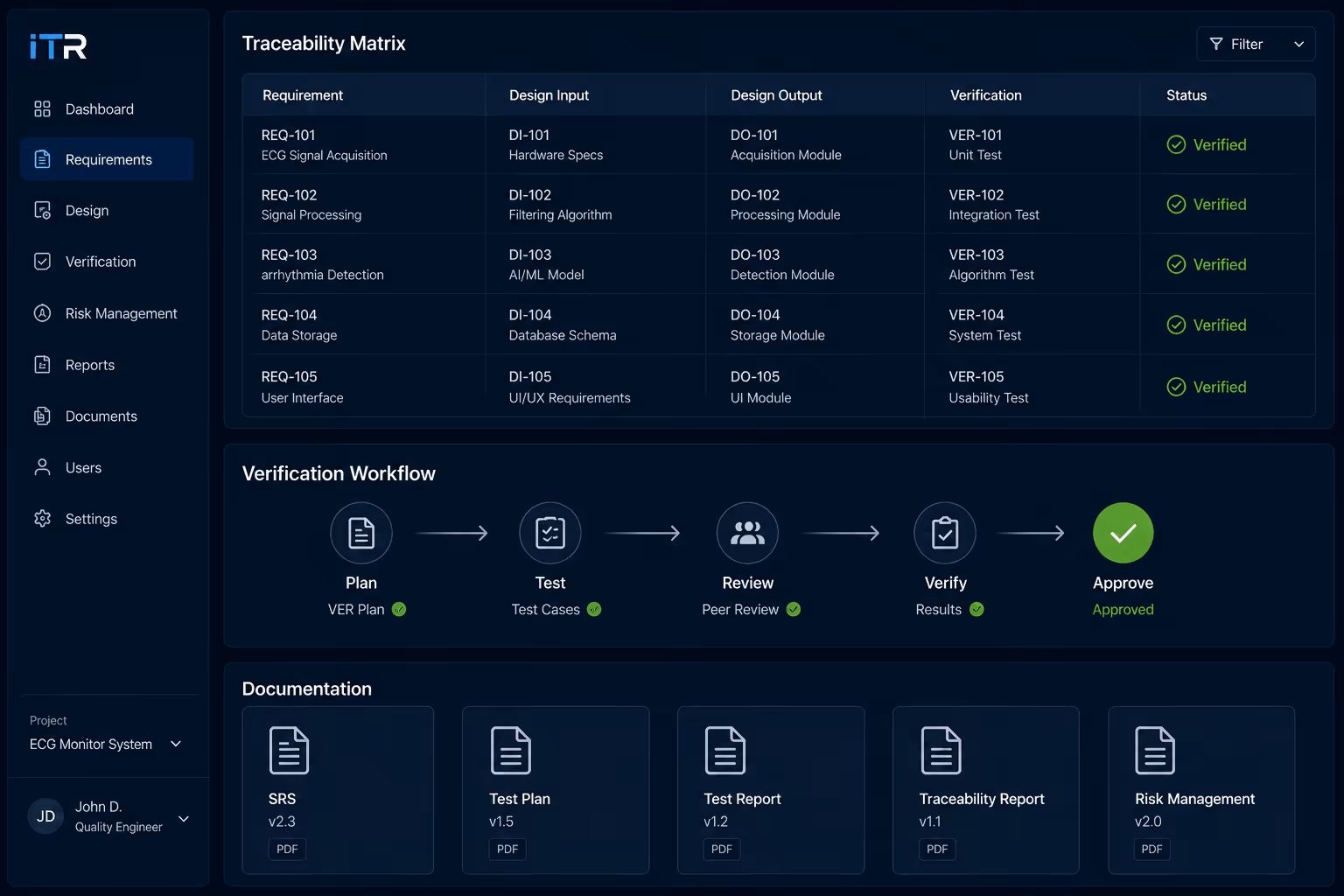Select REQ-101 ECG Signal Acquisition cell

[x=363, y=144]
